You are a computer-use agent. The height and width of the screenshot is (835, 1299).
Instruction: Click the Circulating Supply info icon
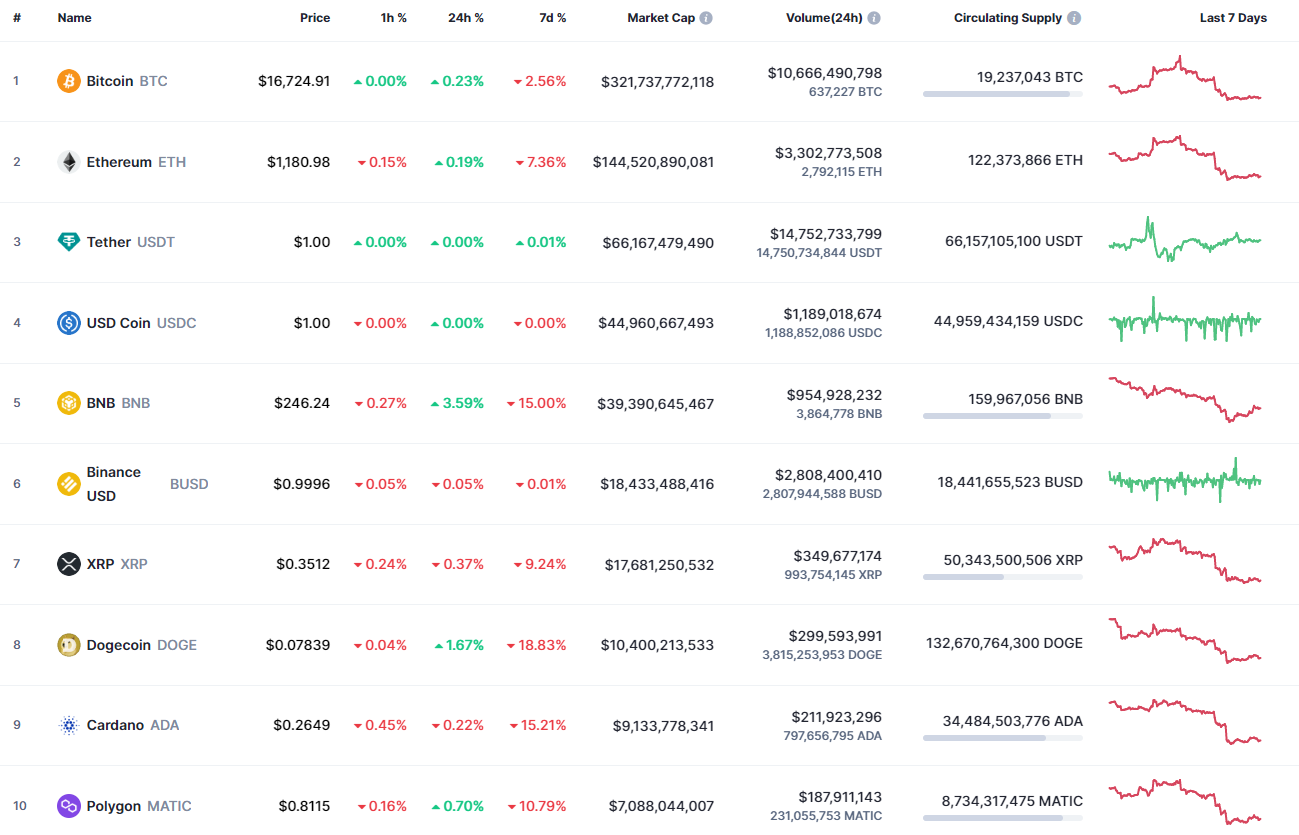[1073, 16]
